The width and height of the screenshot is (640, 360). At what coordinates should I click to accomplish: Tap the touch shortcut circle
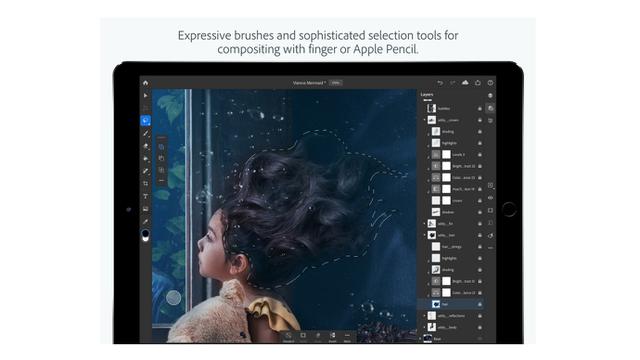pyautogui.click(x=173, y=298)
